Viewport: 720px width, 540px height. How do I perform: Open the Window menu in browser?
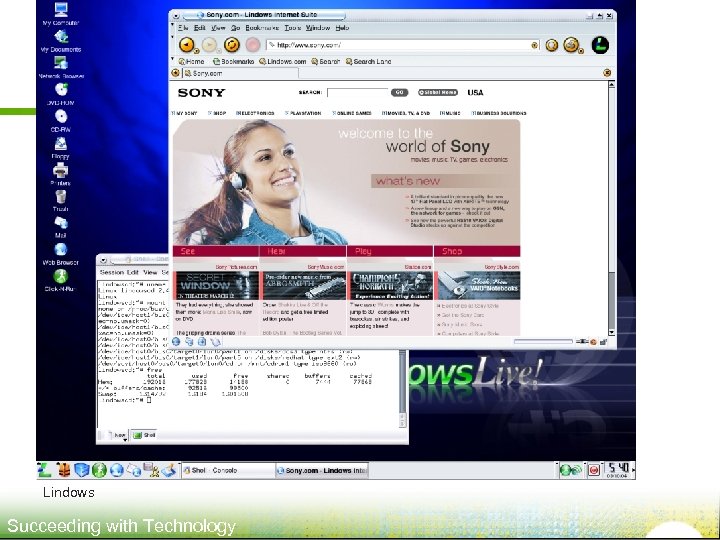click(318, 28)
